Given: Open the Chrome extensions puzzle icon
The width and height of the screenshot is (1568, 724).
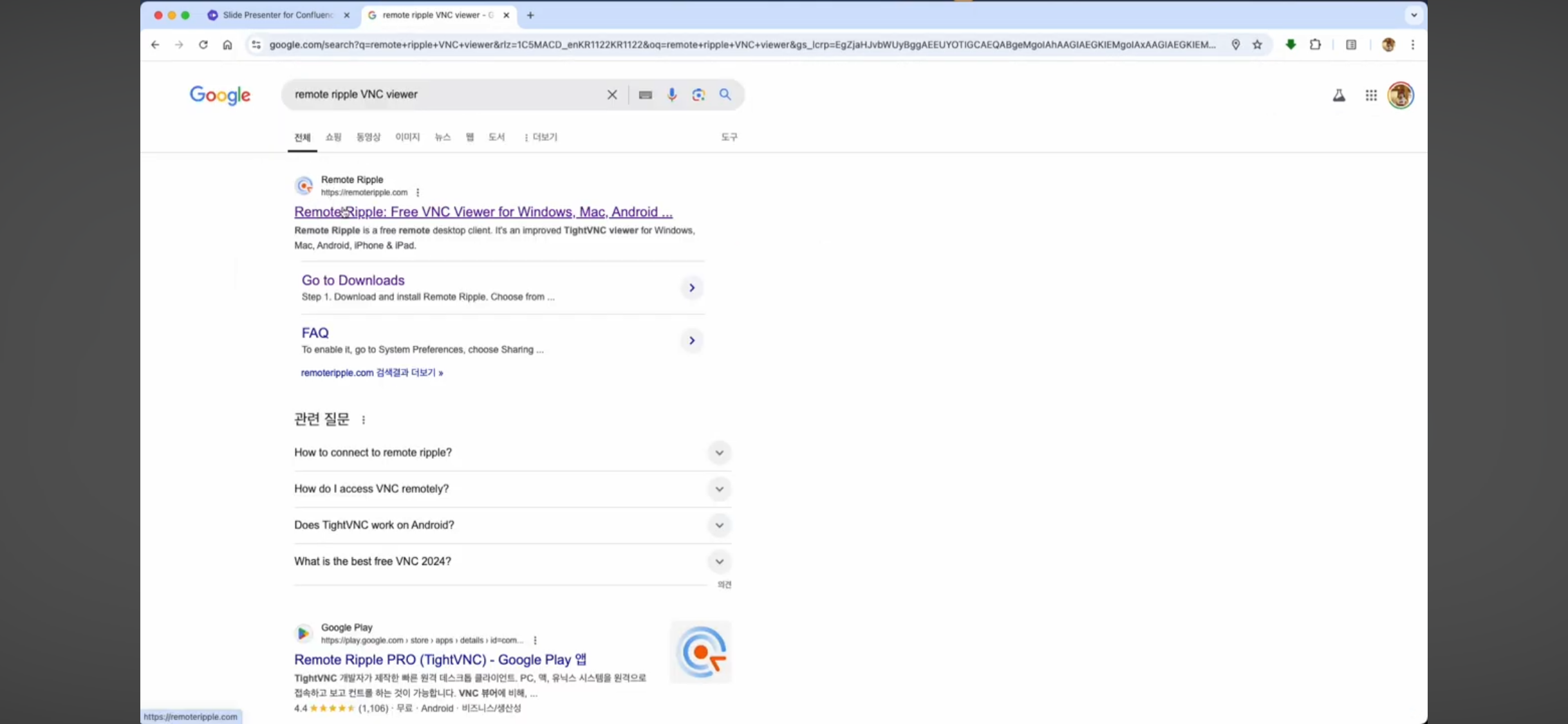Looking at the screenshot, I should tap(1315, 44).
